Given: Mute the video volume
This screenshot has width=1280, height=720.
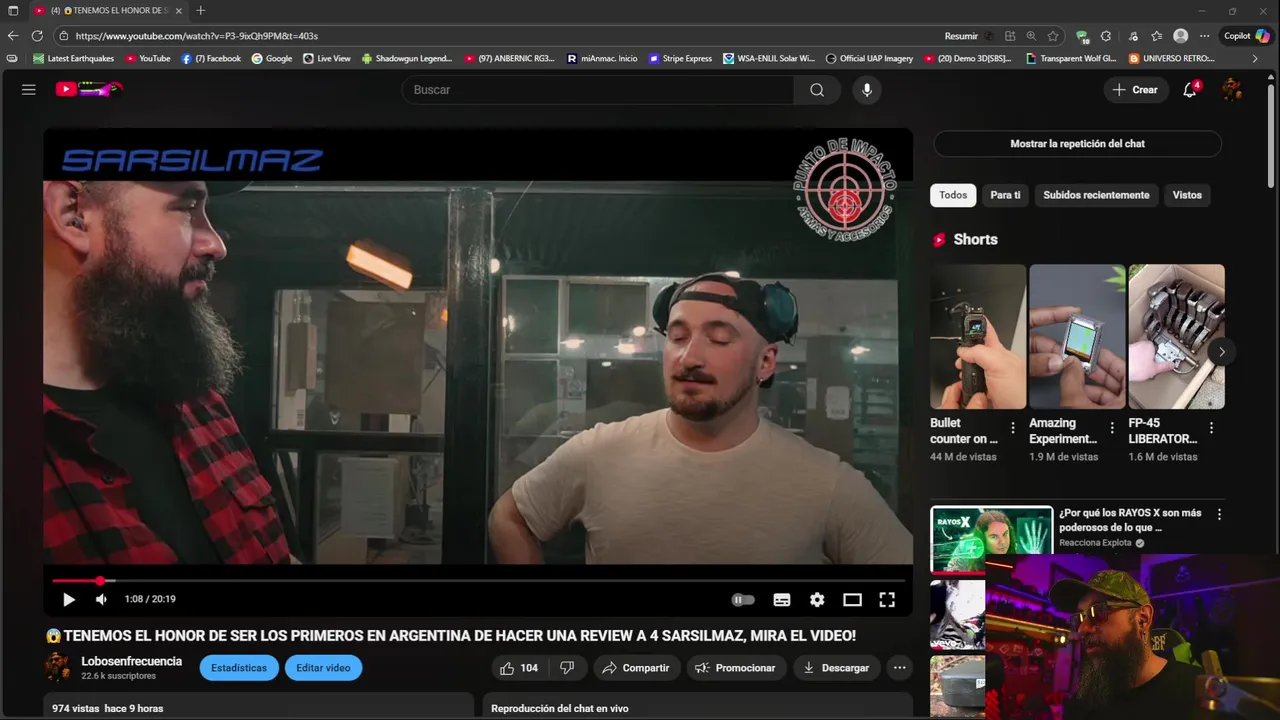Looking at the screenshot, I should pyautogui.click(x=101, y=599).
